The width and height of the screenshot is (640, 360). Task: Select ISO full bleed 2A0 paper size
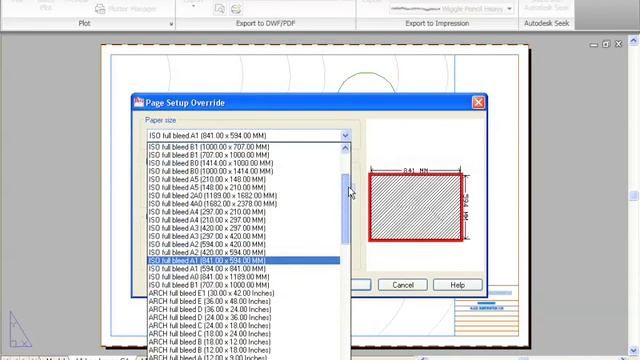click(244, 196)
